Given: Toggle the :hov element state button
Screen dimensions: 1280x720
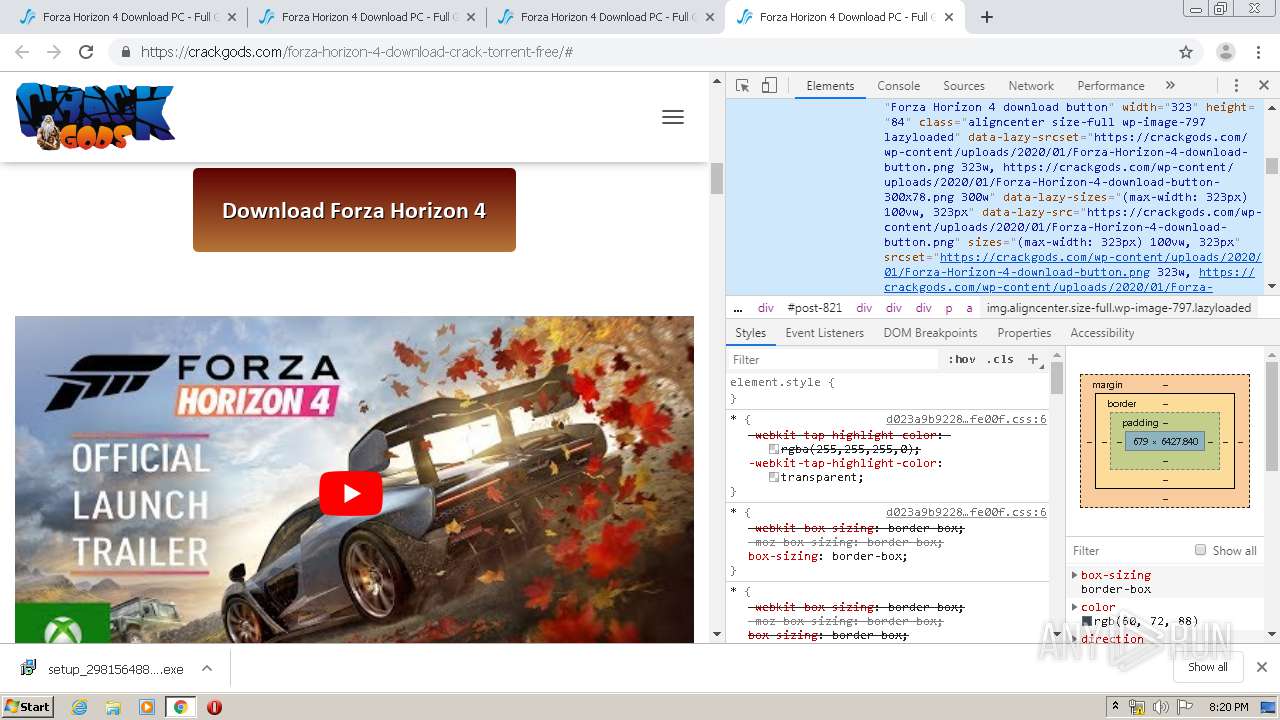Looking at the screenshot, I should tap(962, 359).
